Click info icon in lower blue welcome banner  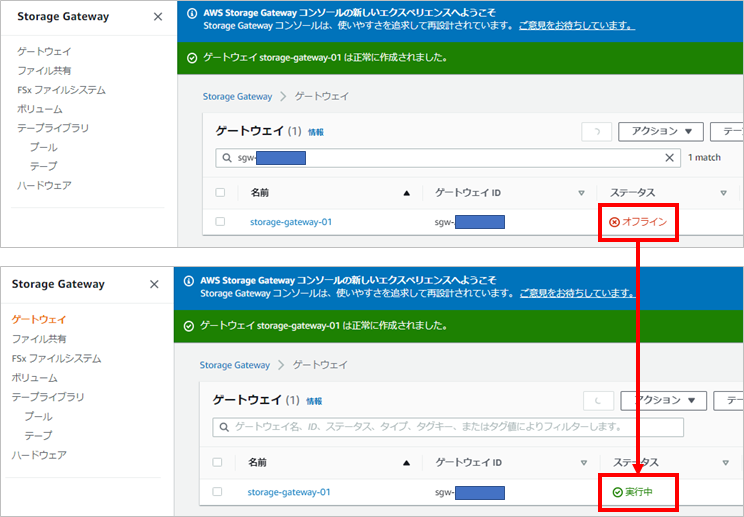tap(189, 281)
